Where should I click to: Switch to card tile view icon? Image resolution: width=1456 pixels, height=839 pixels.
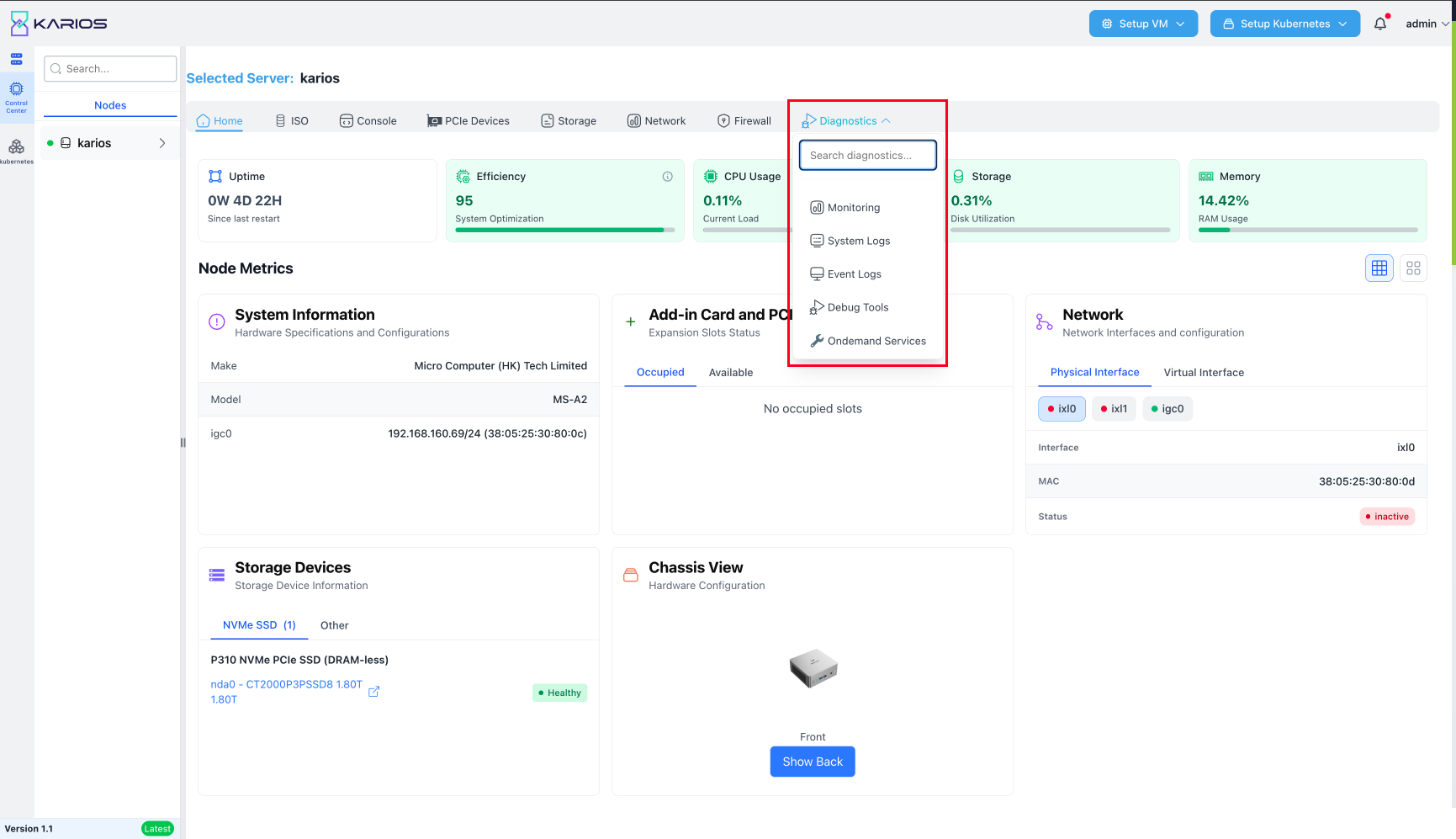pos(1413,268)
